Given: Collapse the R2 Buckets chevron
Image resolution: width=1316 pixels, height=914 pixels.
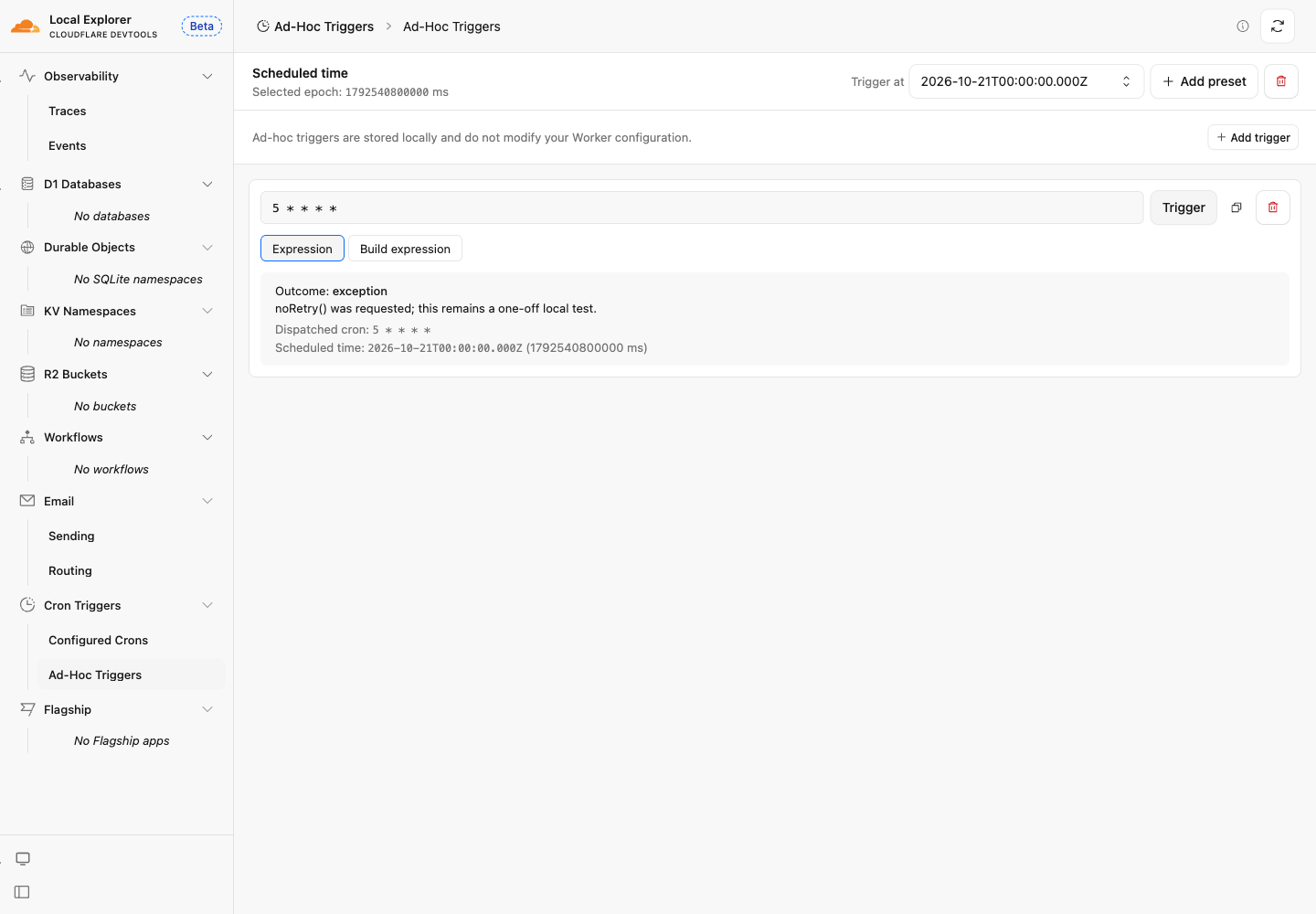Looking at the screenshot, I should click(x=207, y=374).
